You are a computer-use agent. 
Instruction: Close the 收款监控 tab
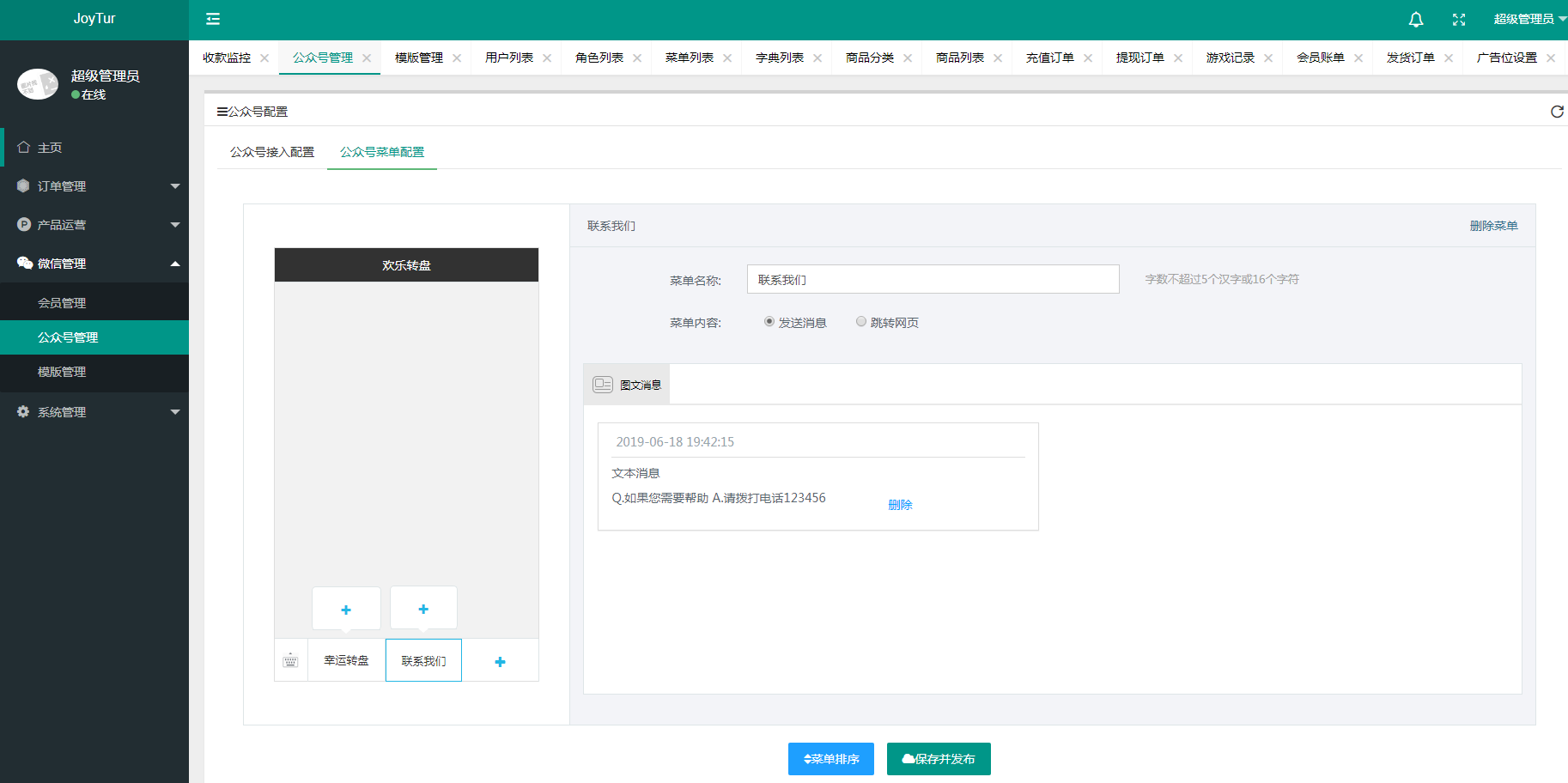(x=264, y=58)
